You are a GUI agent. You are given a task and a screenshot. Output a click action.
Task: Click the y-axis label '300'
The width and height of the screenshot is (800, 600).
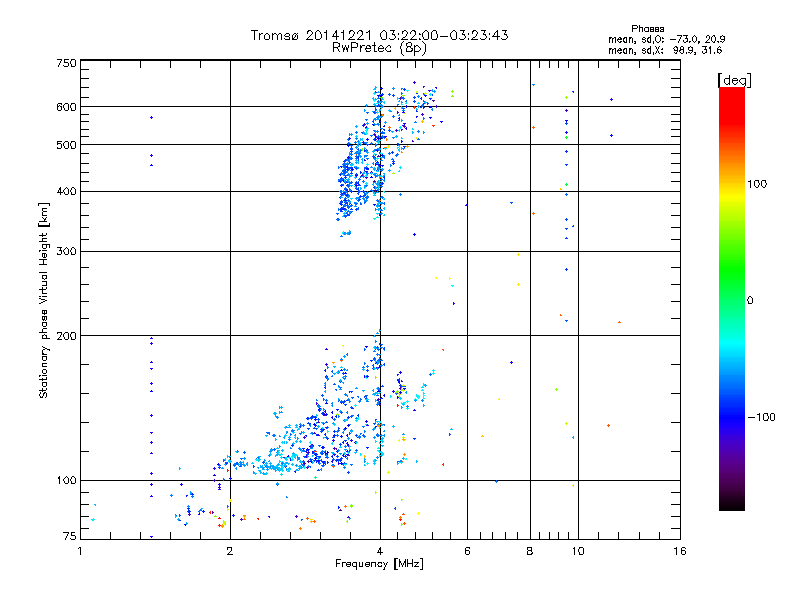(x=66, y=251)
